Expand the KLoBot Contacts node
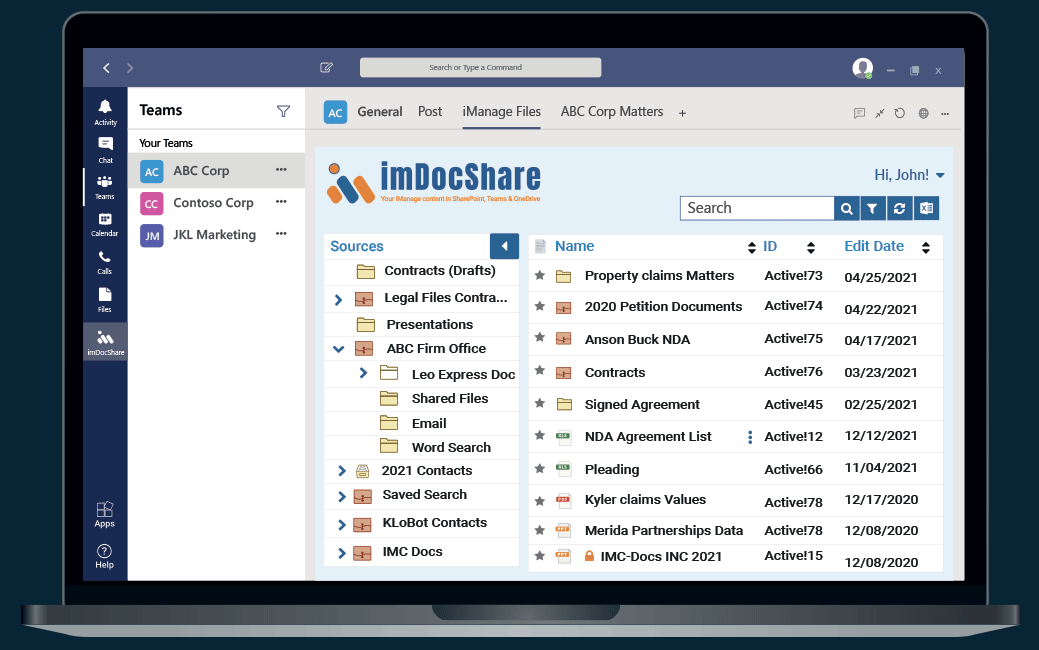Screen dimensions: 1039x650 (x=342, y=525)
